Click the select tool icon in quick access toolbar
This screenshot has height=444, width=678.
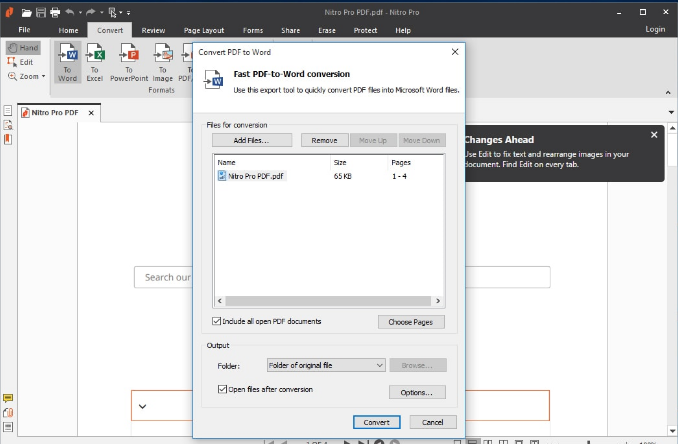pos(112,13)
